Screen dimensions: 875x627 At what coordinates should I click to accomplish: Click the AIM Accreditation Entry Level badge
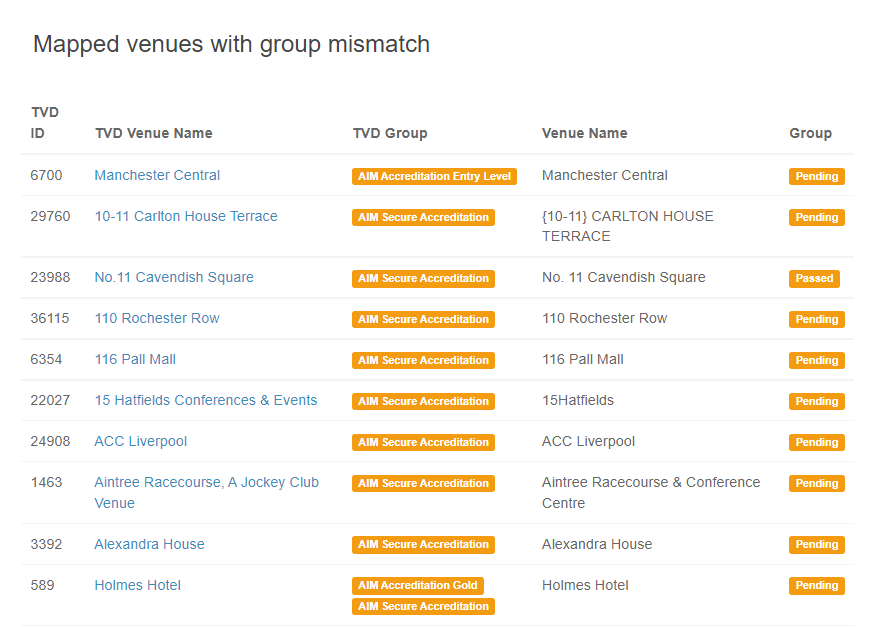(434, 176)
